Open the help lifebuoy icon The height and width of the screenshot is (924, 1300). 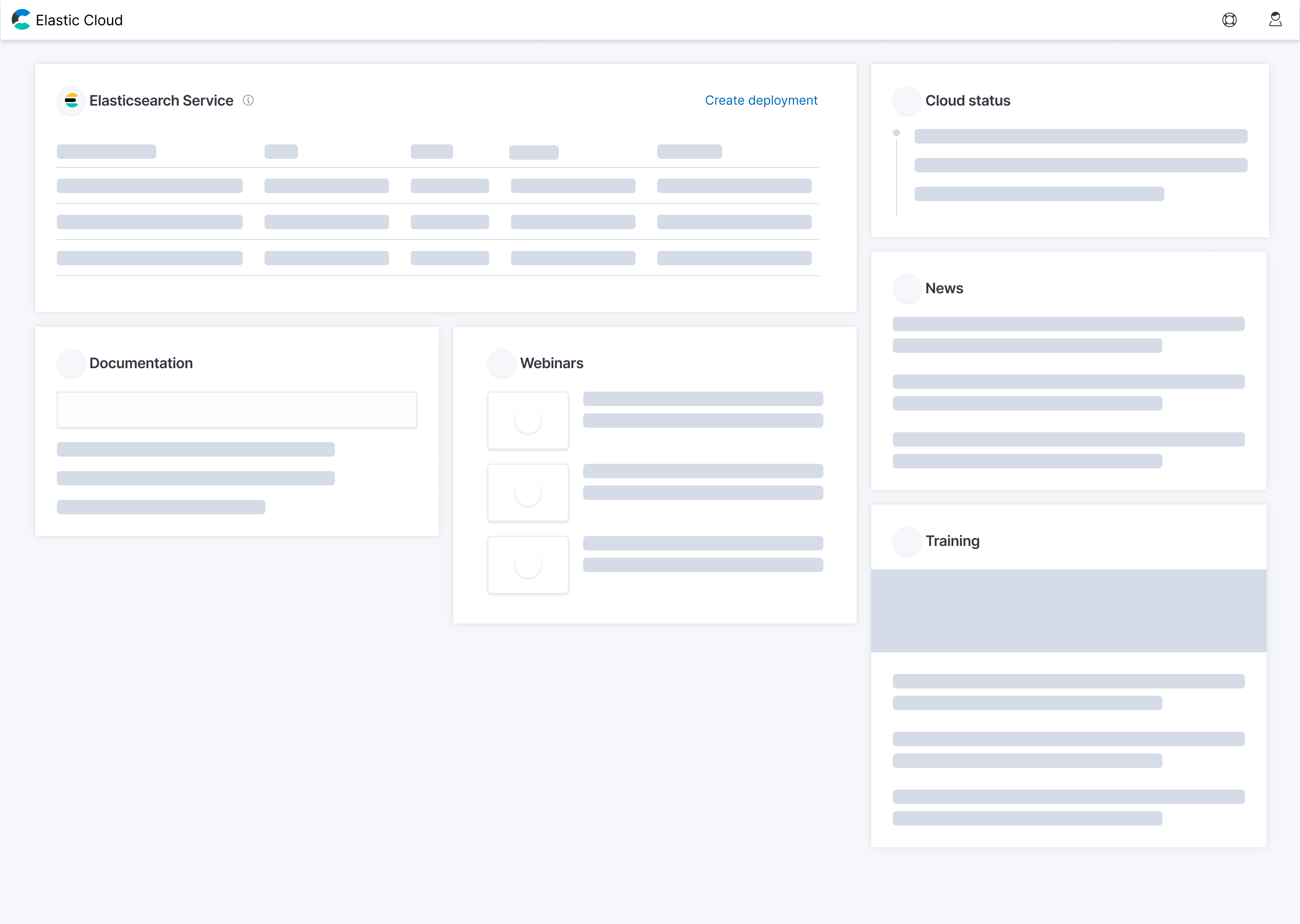1230,20
